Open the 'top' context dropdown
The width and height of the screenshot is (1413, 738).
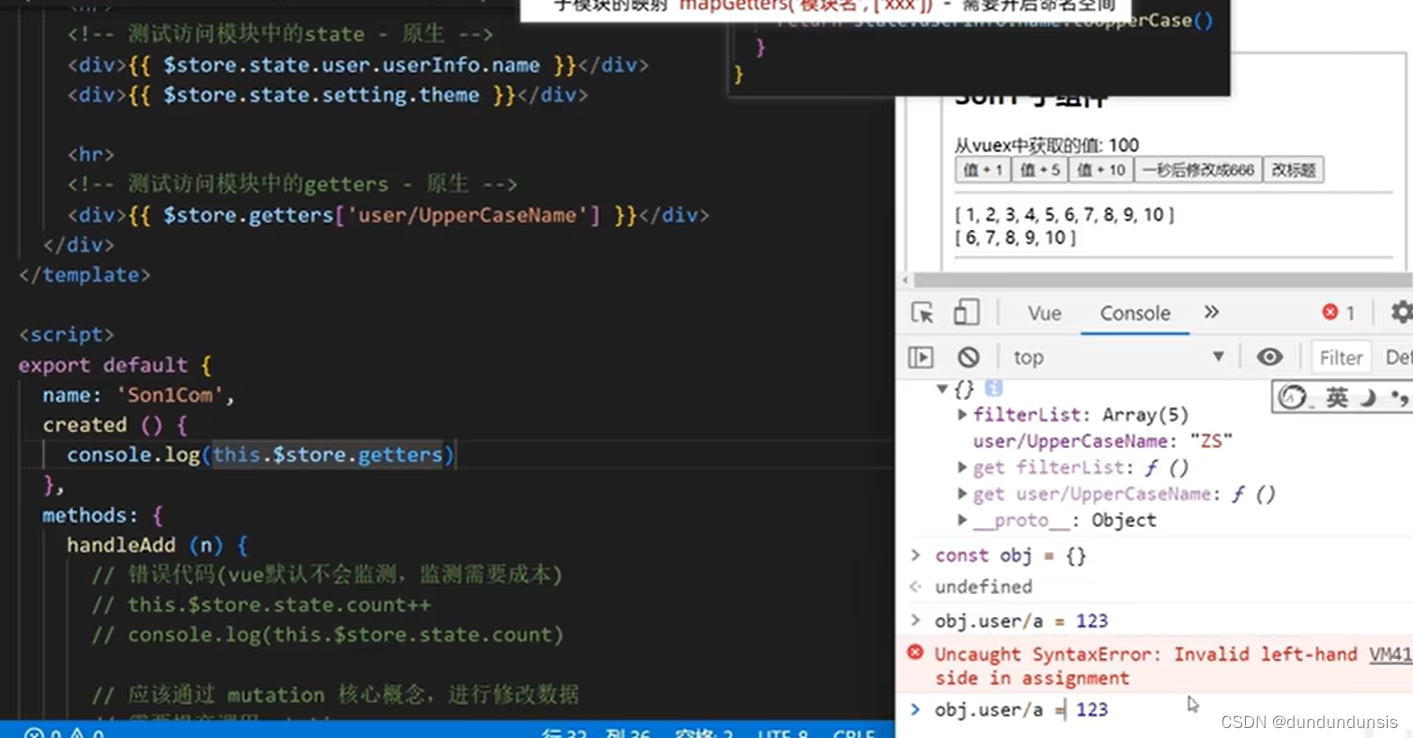[1118, 357]
